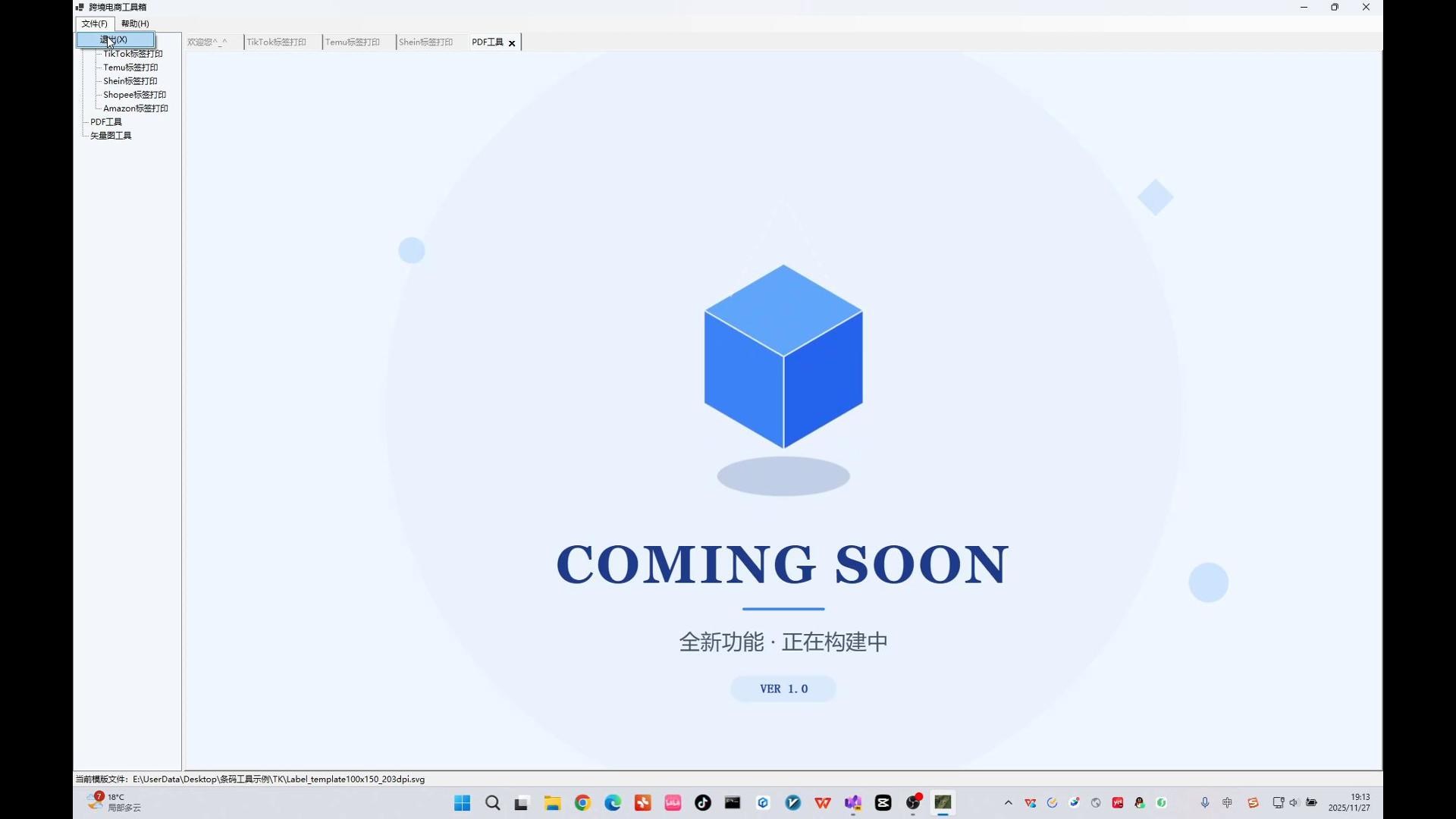Select Shopee标签打印 in the sidebar tree
Image resolution: width=1456 pixels, height=819 pixels.
tap(134, 95)
